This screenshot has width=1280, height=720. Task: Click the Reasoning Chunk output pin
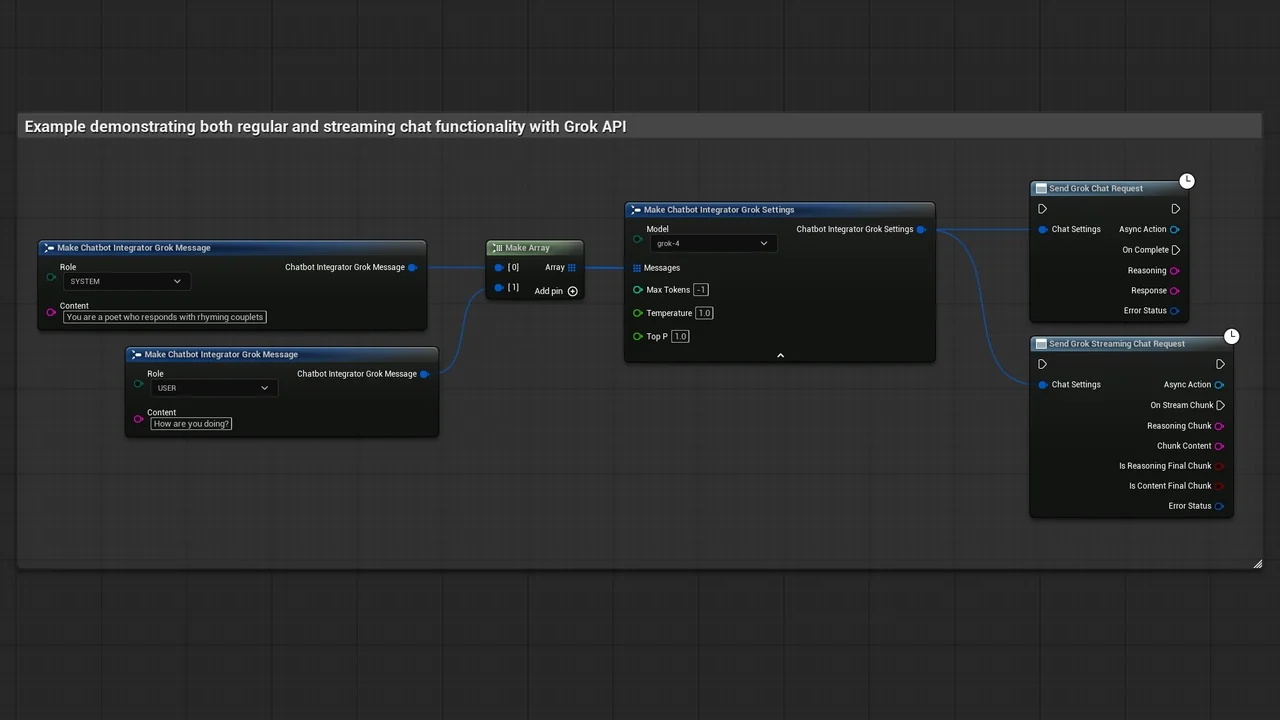tap(1219, 426)
